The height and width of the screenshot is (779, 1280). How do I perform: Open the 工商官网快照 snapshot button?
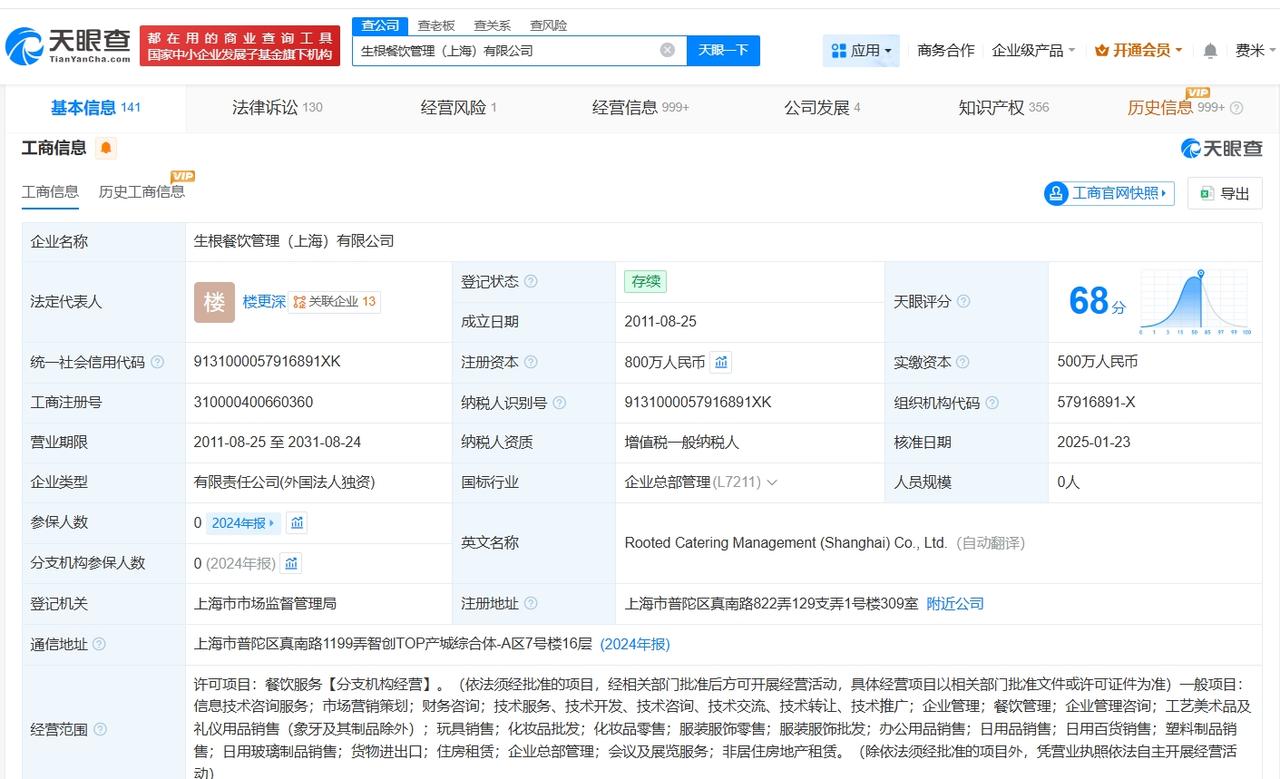pyautogui.click(x=1109, y=193)
